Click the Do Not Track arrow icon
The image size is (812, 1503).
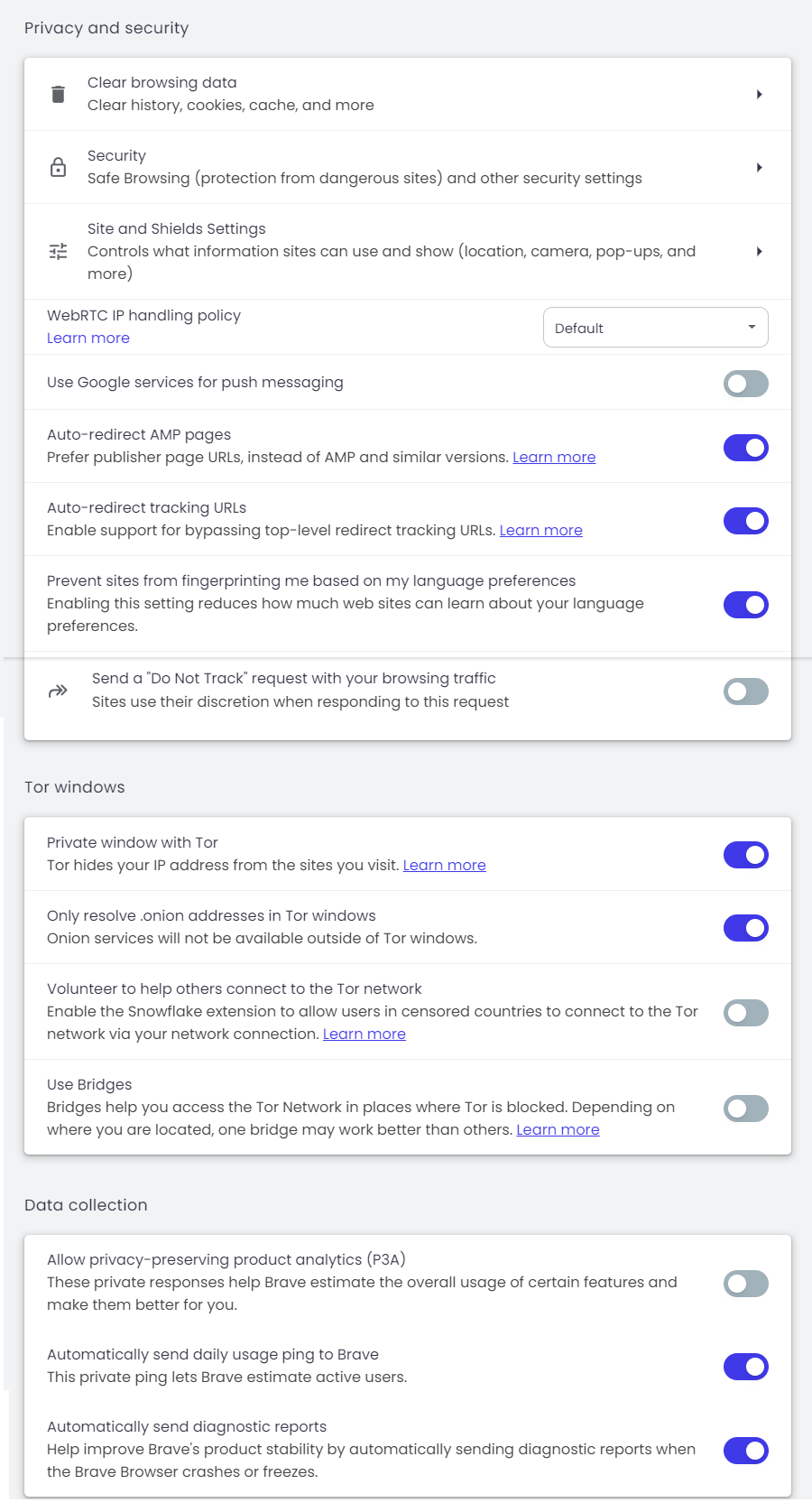(58, 691)
